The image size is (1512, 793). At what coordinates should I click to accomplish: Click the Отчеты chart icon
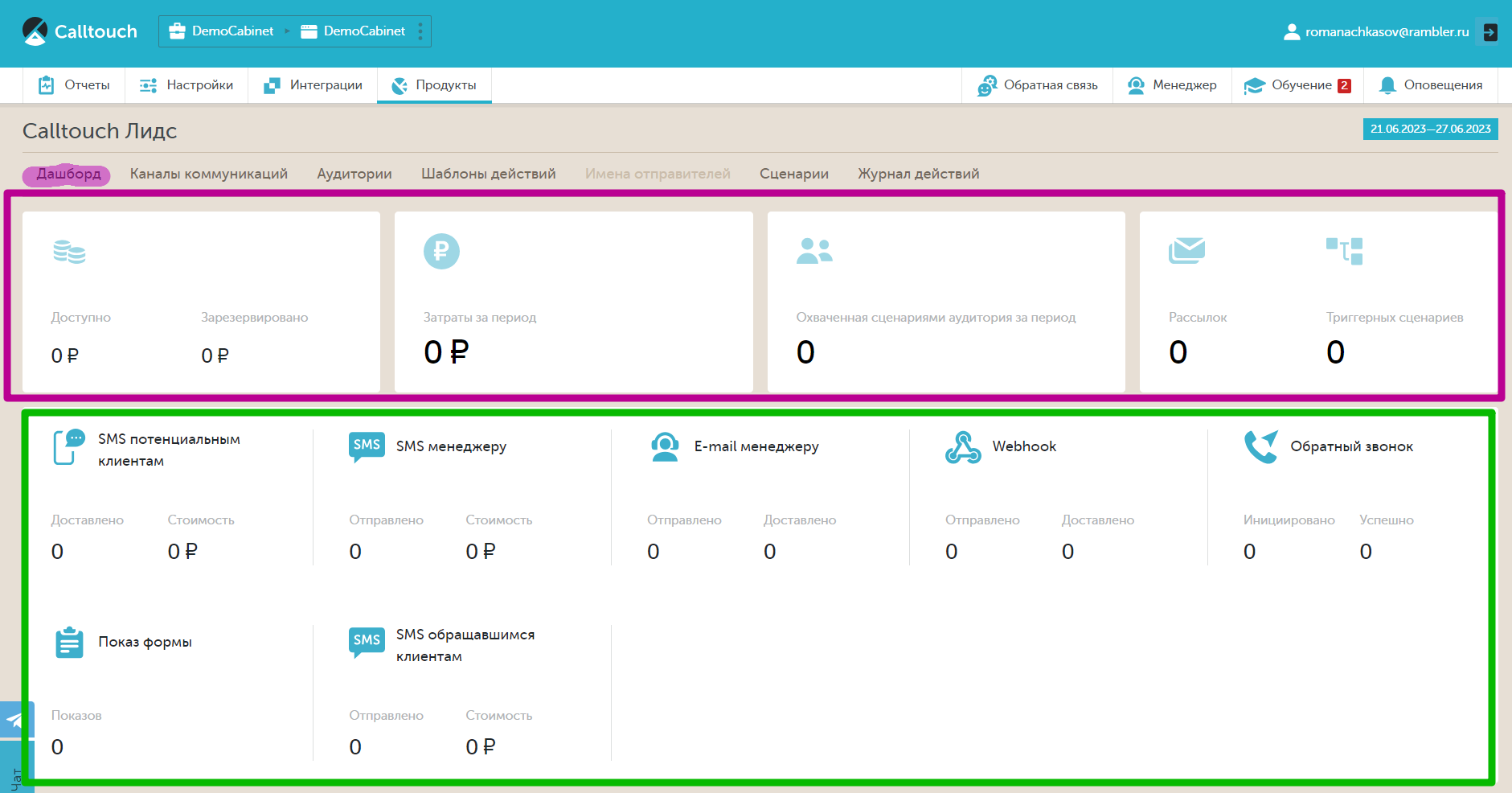(46, 85)
